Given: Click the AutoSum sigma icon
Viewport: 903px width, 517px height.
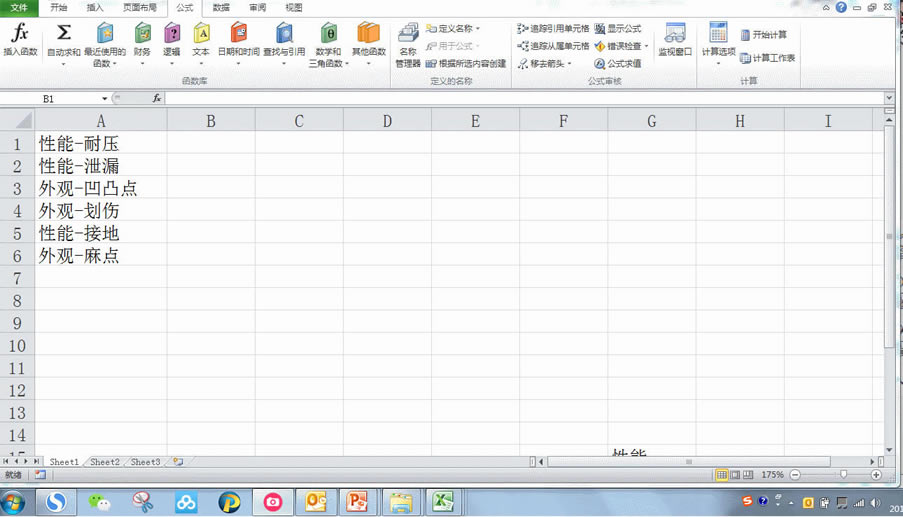Looking at the screenshot, I should click(63, 33).
